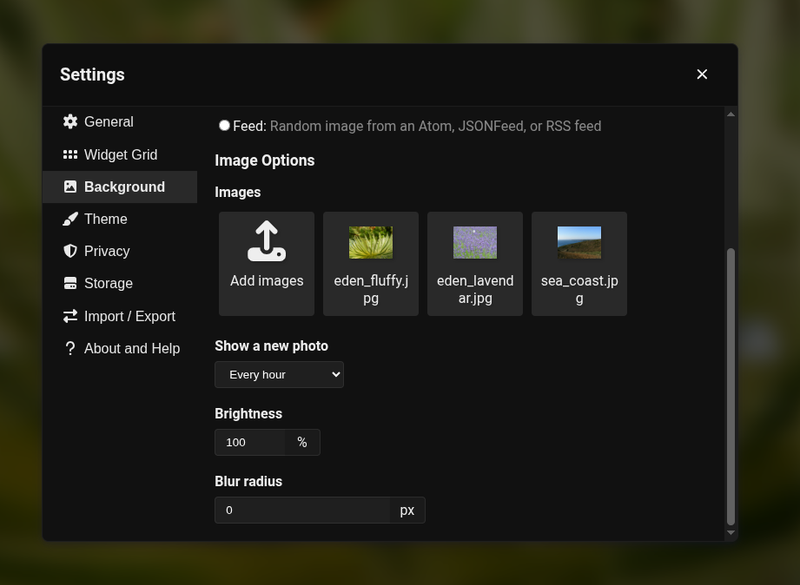Go to the Privacy settings tab
This screenshot has width=800, height=585.
120,251
